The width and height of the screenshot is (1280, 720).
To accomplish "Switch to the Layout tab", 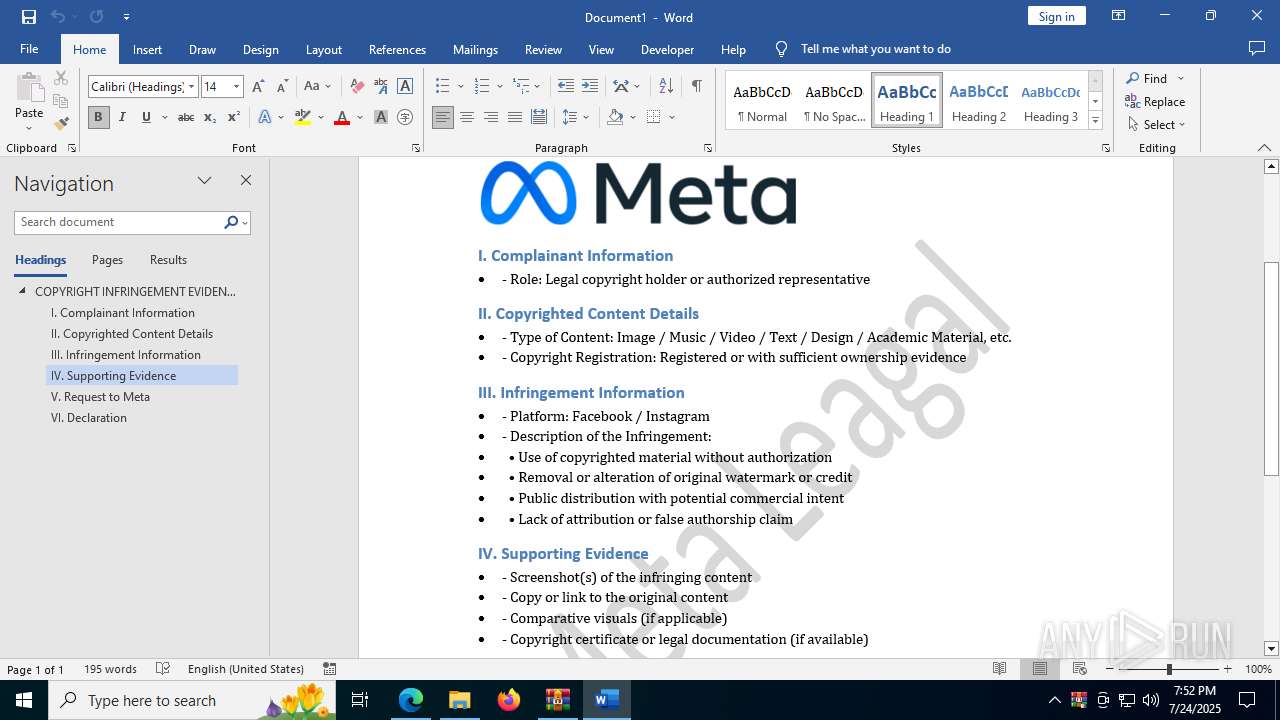I will click(x=324, y=49).
